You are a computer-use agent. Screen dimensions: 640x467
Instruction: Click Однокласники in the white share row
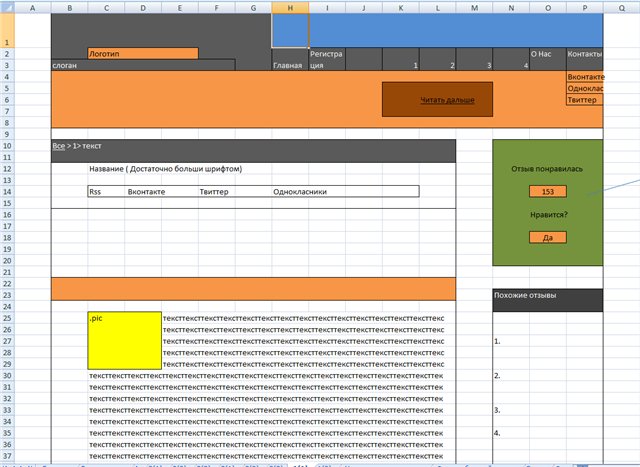pos(300,191)
